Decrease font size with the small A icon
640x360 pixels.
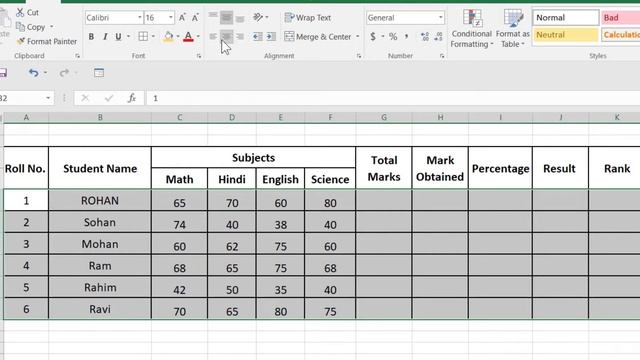coord(195,18)
